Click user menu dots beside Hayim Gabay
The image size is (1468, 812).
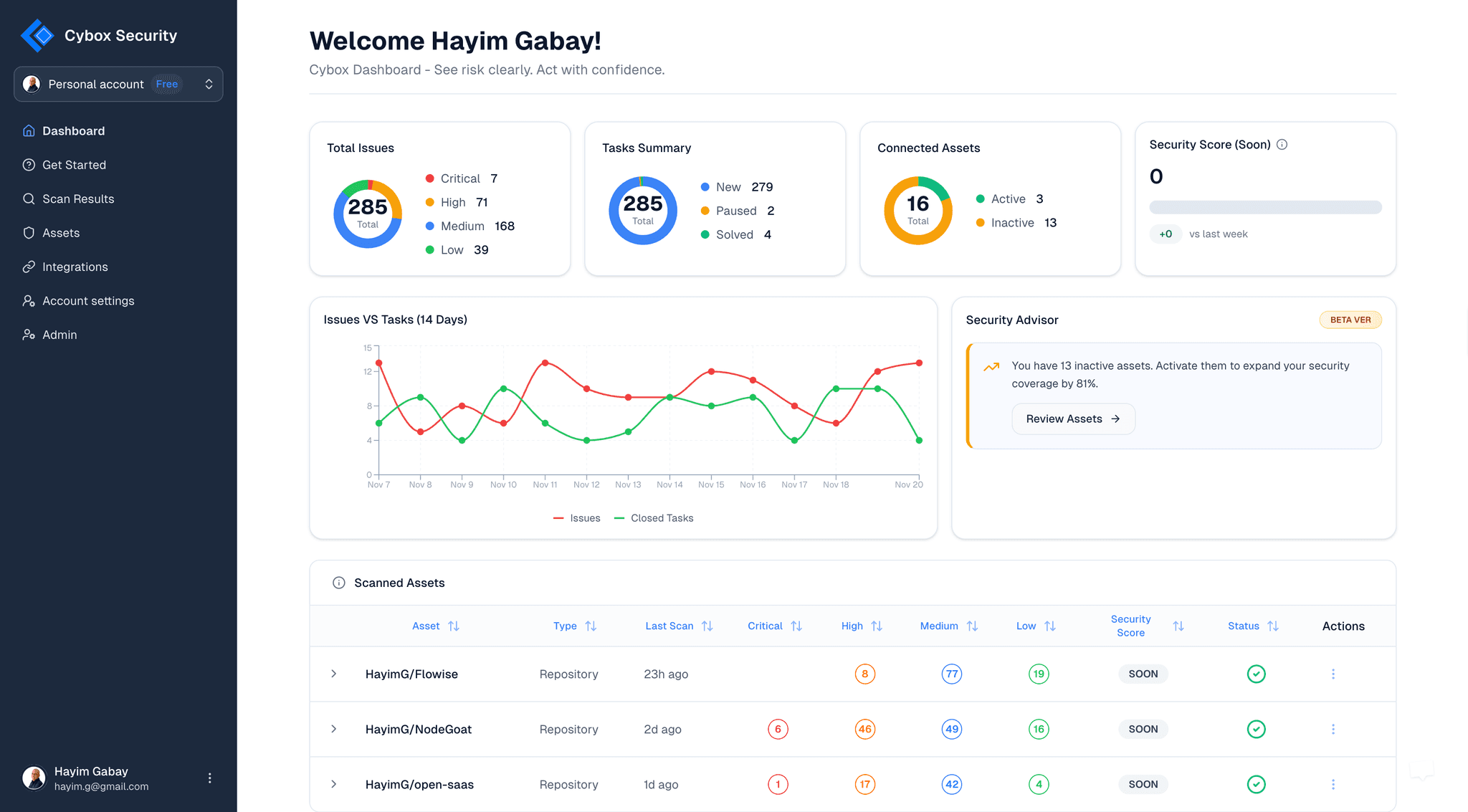(x=209, y=778)
